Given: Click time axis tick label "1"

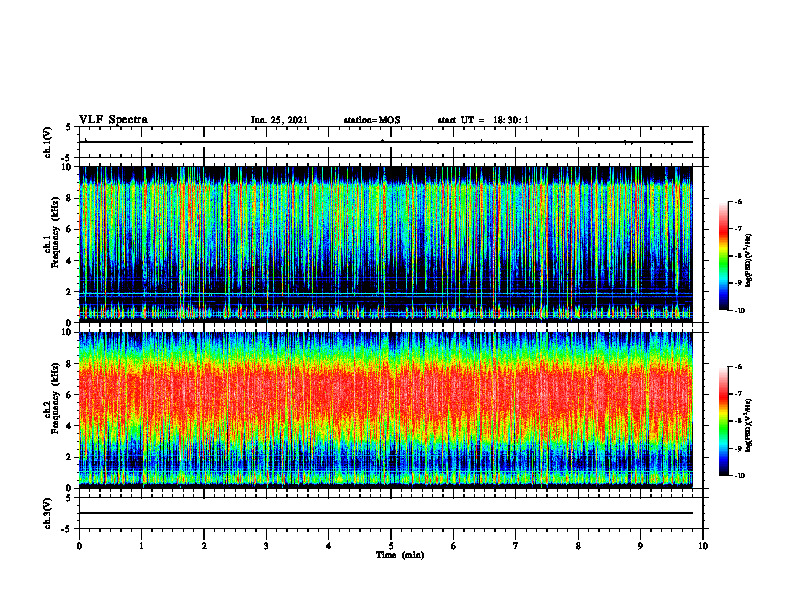Looking at the screenshot, I should click(x=141, y=546).
